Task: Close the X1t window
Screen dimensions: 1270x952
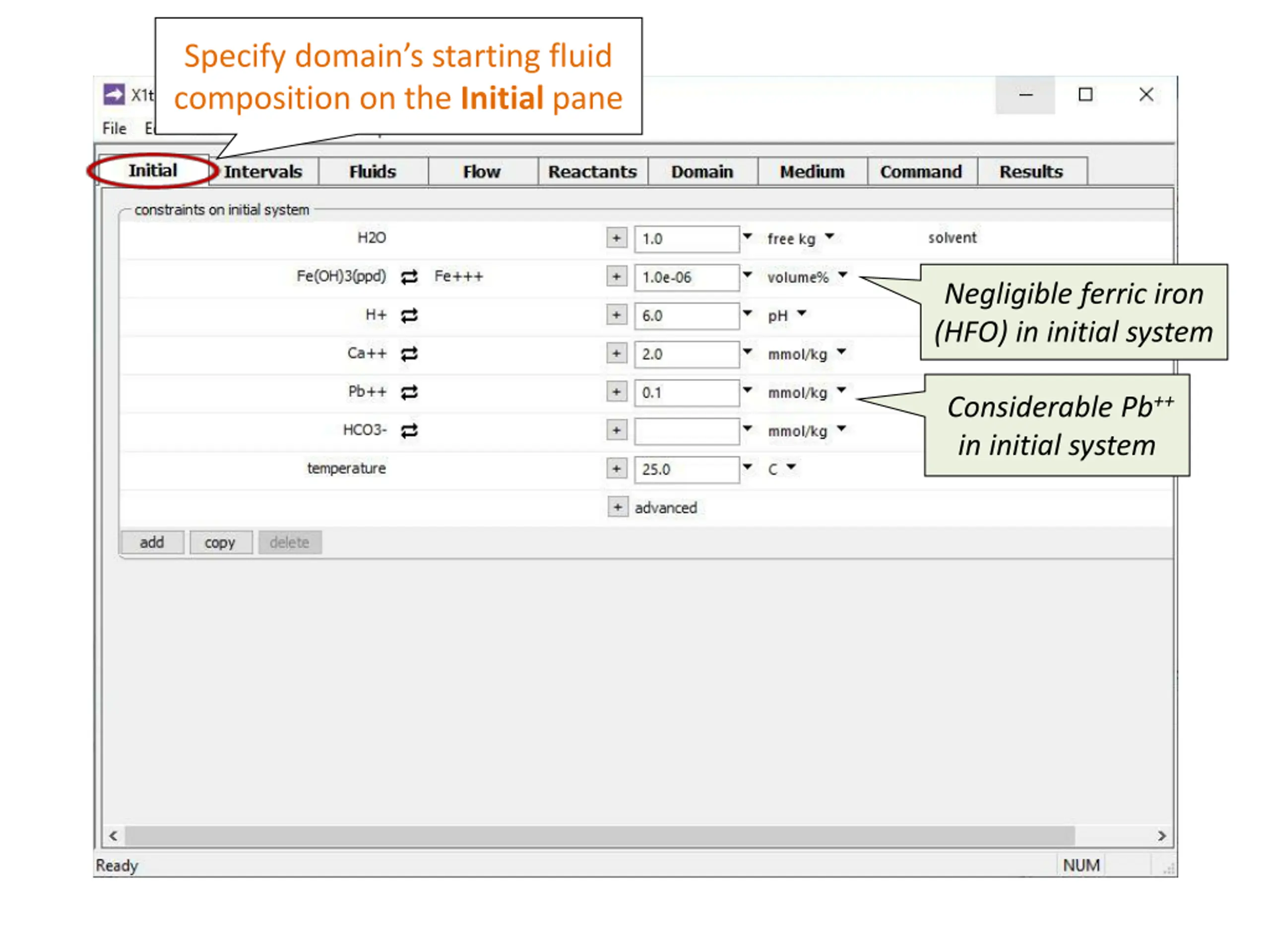Action: [x=1146, y=95]
